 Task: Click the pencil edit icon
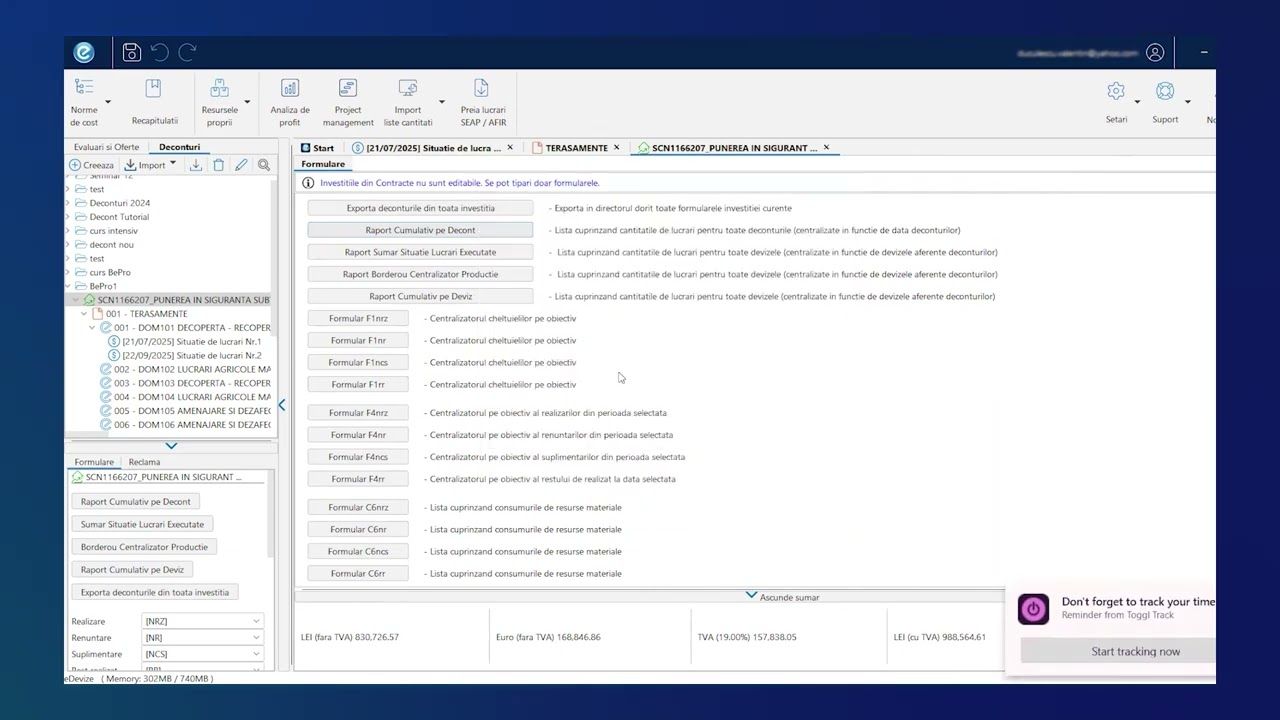(241, 165)
